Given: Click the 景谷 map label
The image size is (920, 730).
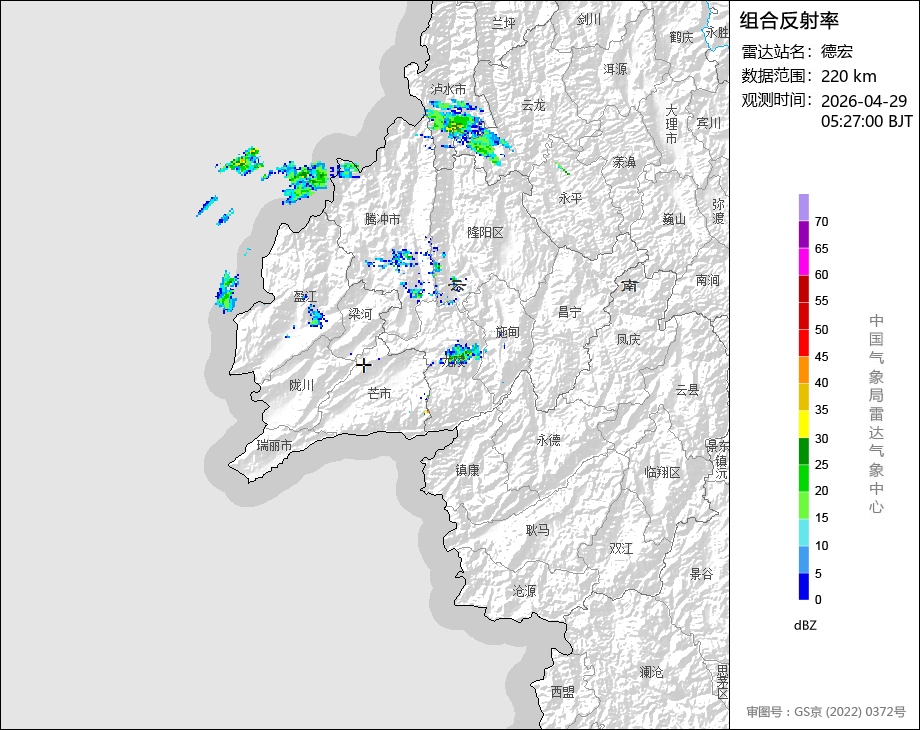Looking at the screenshot, I should [701, 574].
